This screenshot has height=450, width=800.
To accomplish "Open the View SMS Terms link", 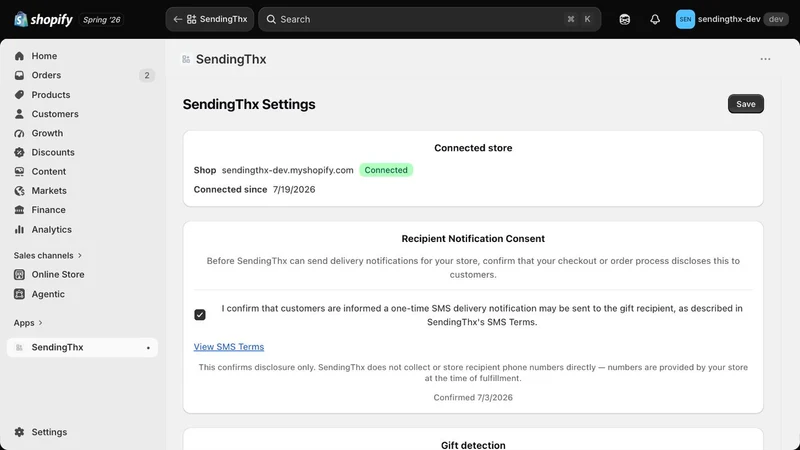I will click(229, 346).
